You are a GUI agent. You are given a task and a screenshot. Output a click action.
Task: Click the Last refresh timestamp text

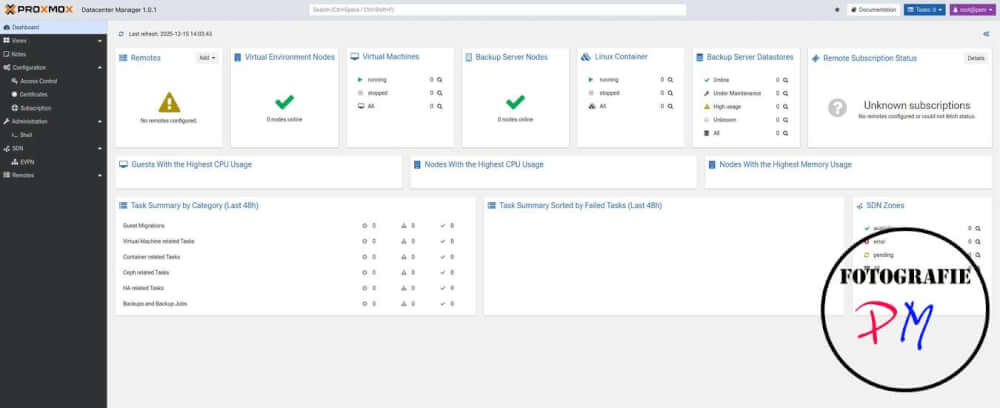[170, 34]
